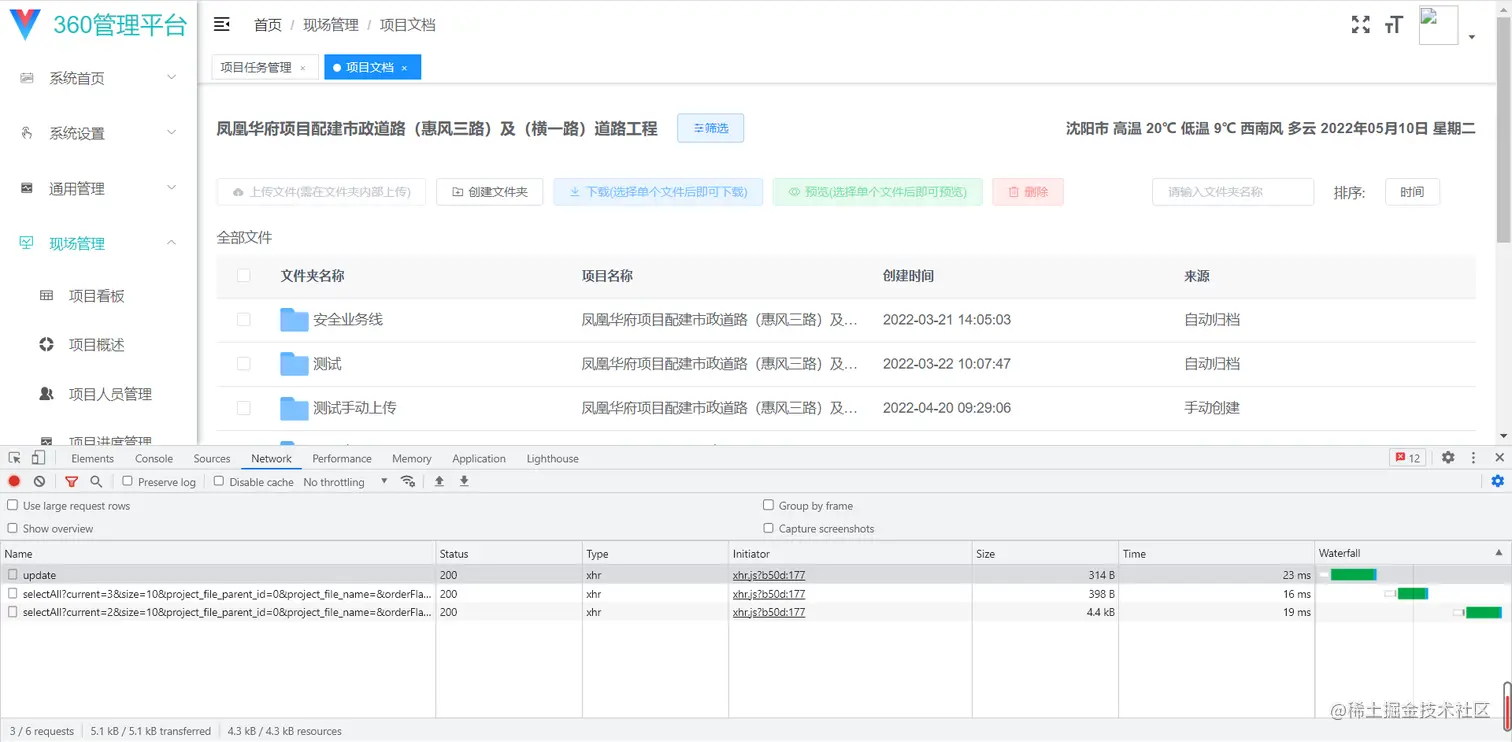Click the 筛选 filter button
Image resolution: width=1512 pixels, height=742 pixels.
[710, 128]
